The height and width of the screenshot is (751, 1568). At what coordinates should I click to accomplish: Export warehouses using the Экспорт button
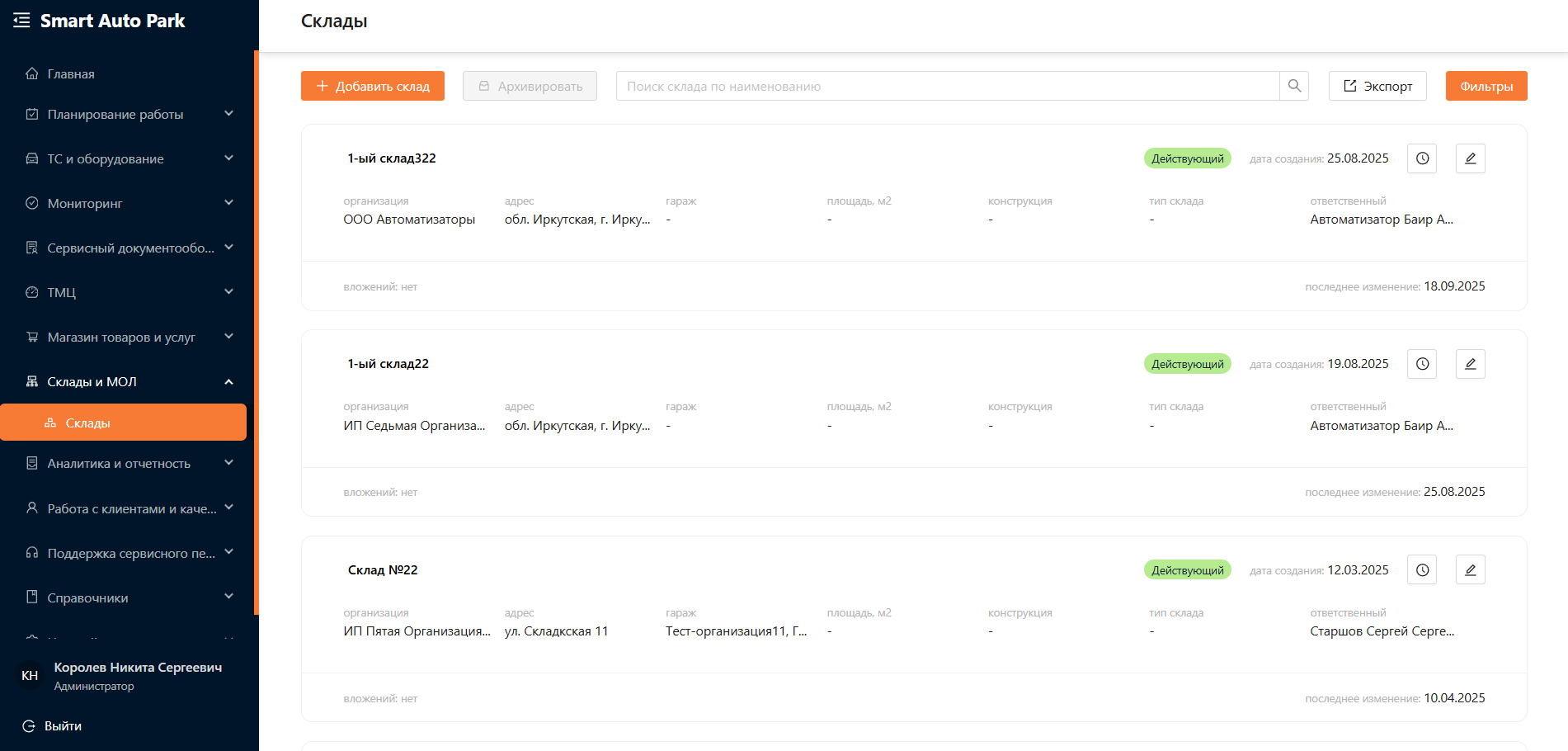click(x=1377, y=86)
